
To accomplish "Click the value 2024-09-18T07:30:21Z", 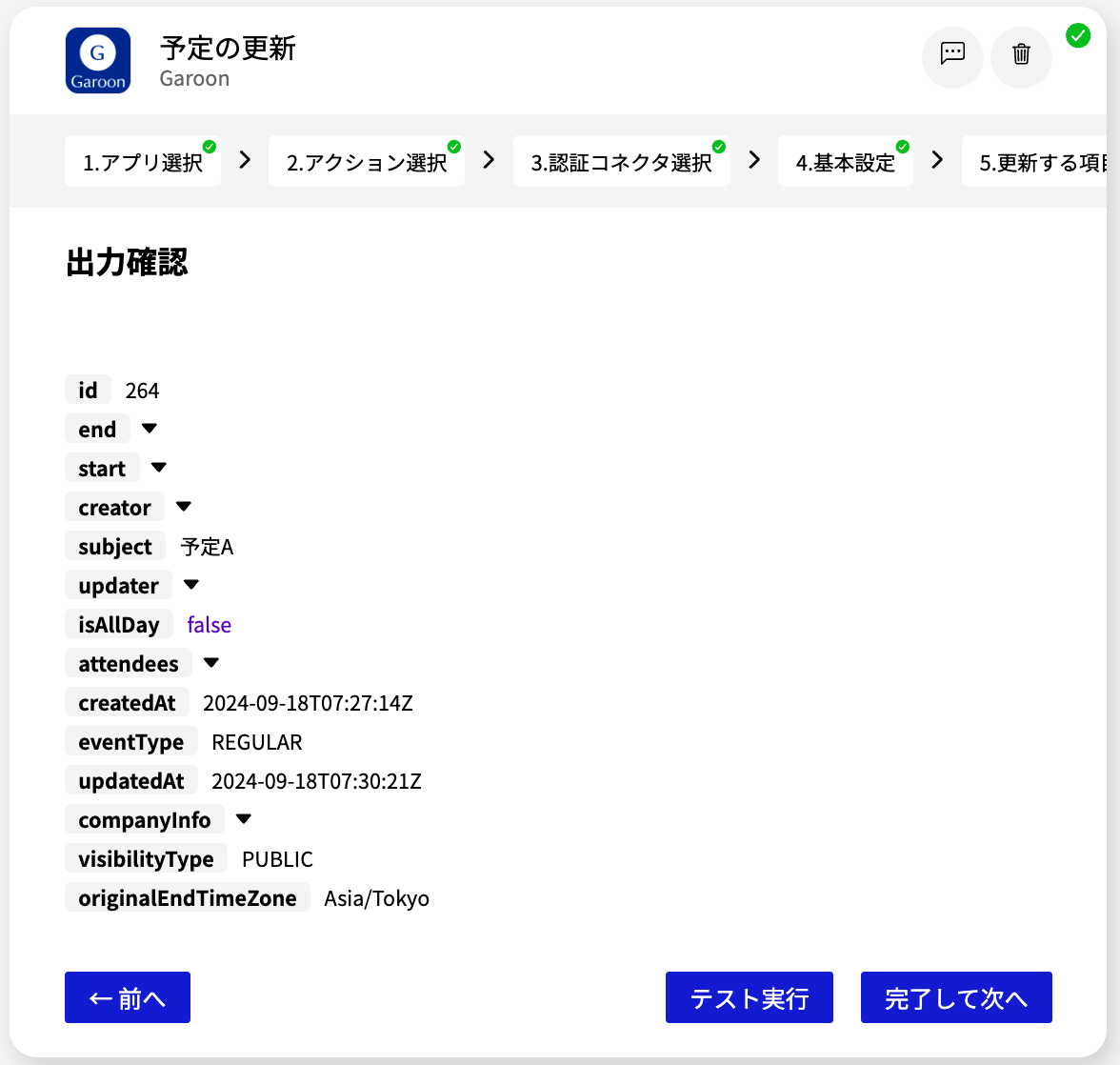I will (x=316, y=781).
